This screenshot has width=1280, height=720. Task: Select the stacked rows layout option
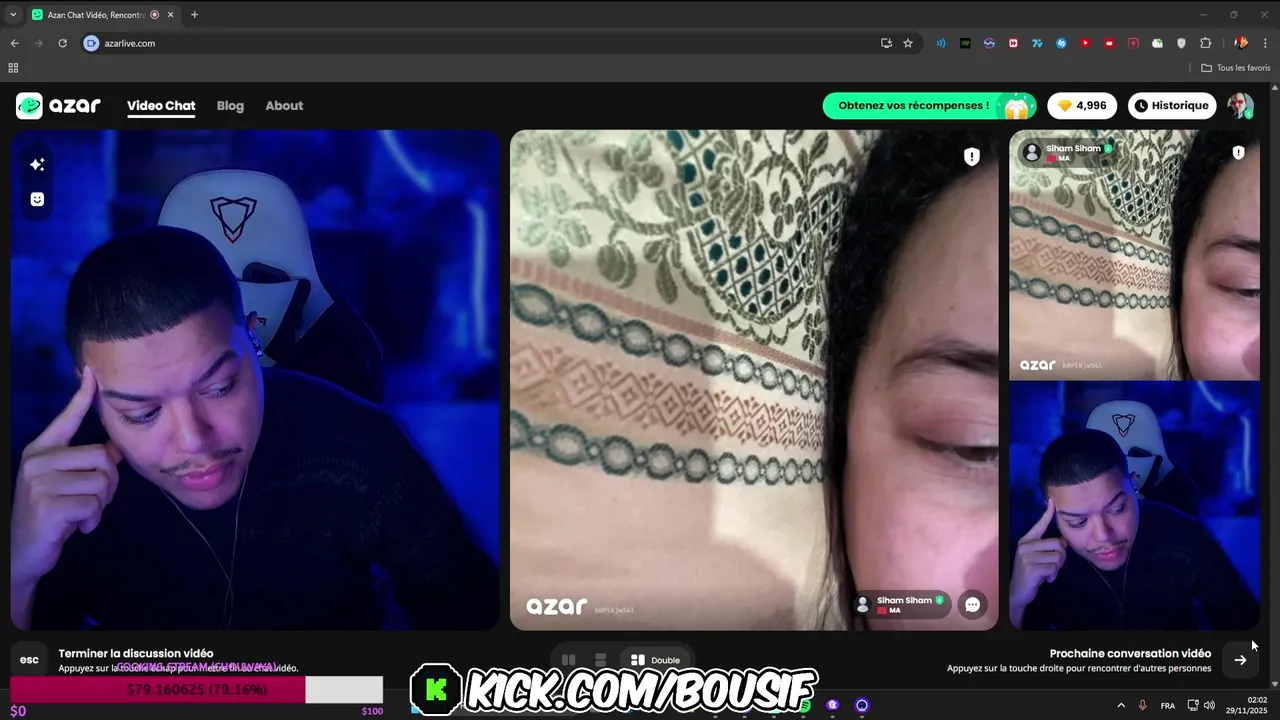600,660
